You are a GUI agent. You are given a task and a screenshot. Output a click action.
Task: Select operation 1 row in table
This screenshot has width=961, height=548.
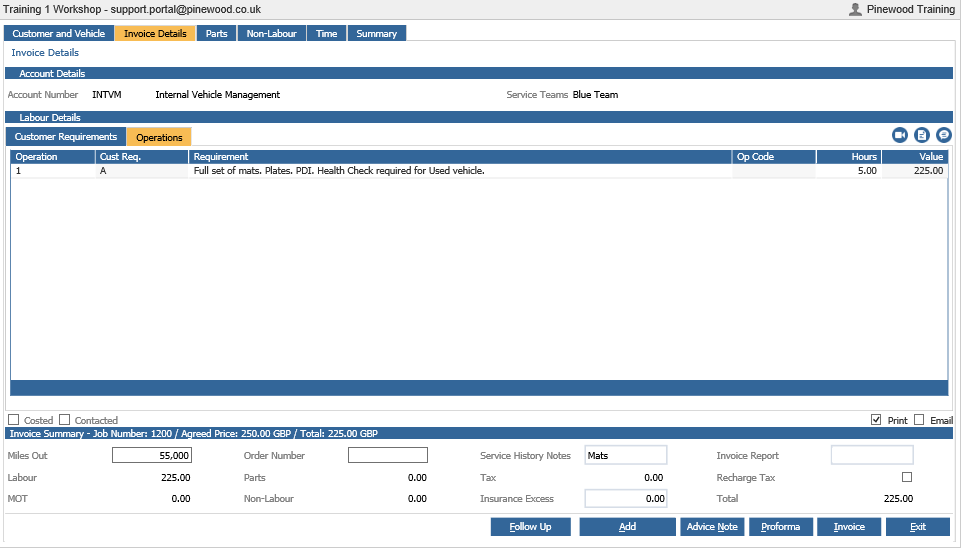pyautogui.click(x=479, y=171)
